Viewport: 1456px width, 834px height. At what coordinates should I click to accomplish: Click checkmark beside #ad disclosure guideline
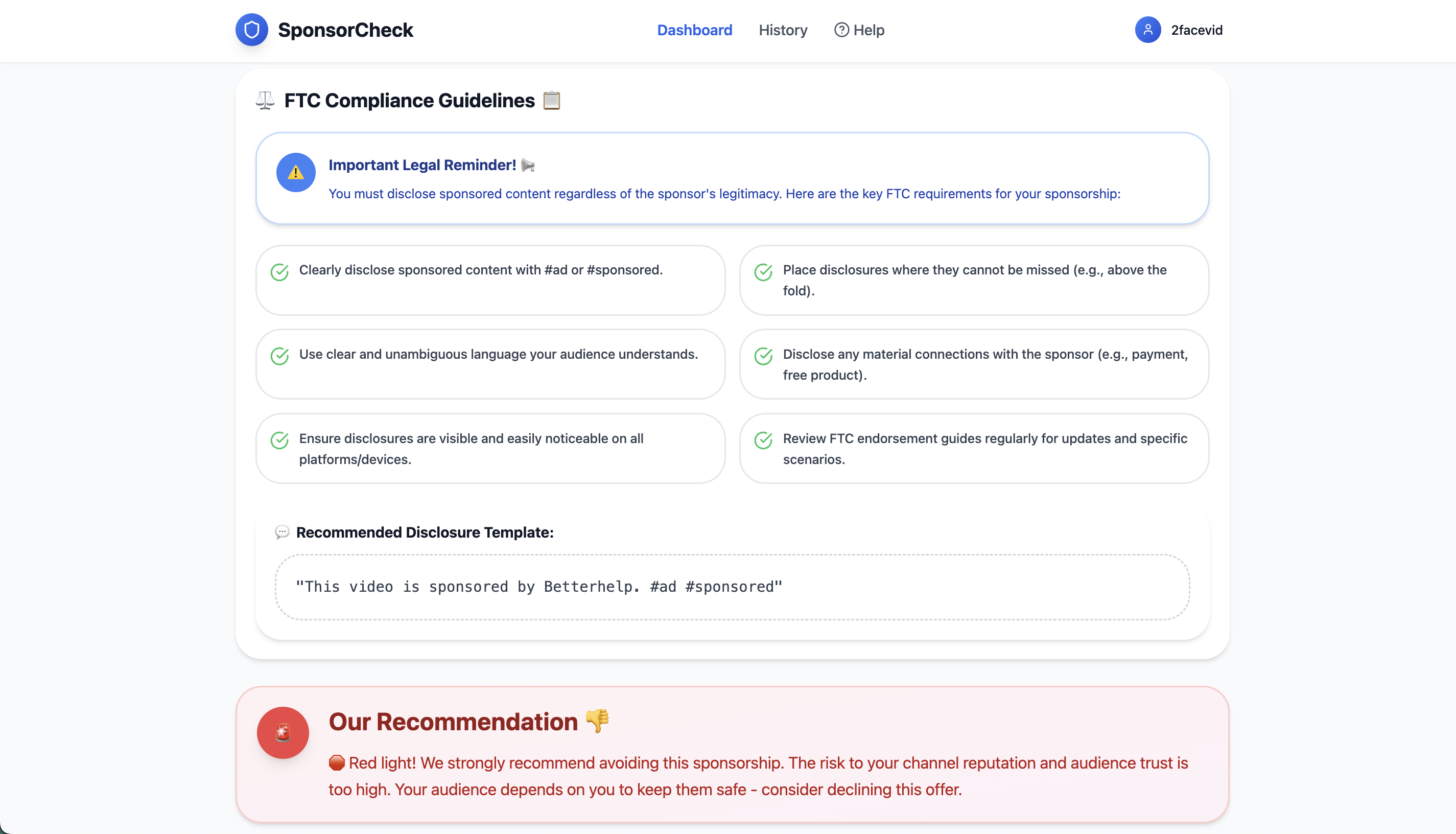pos(279,272)
